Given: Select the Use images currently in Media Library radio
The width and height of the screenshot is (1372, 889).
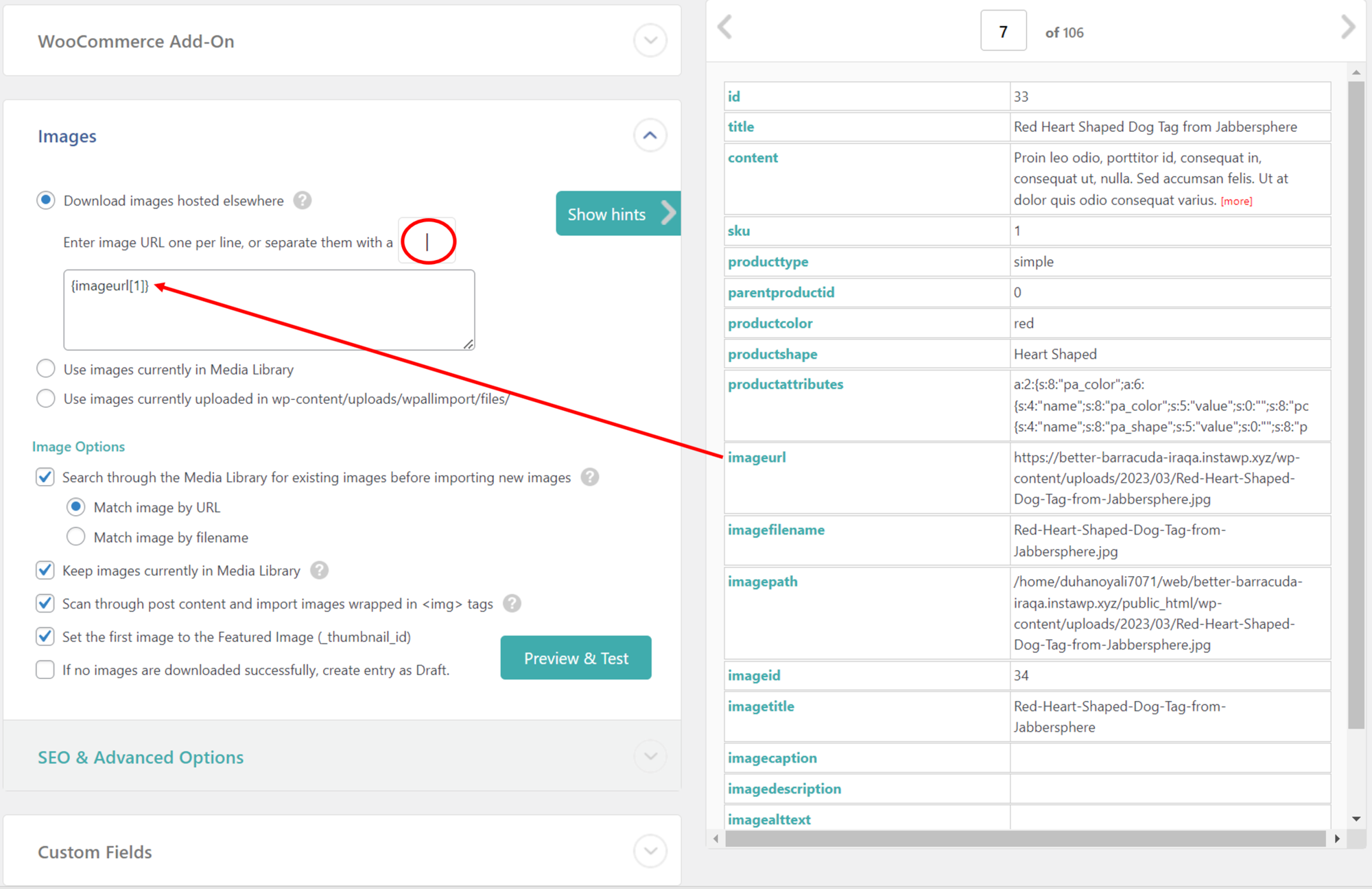Looking at the screenshot, I should coord(46,369).
